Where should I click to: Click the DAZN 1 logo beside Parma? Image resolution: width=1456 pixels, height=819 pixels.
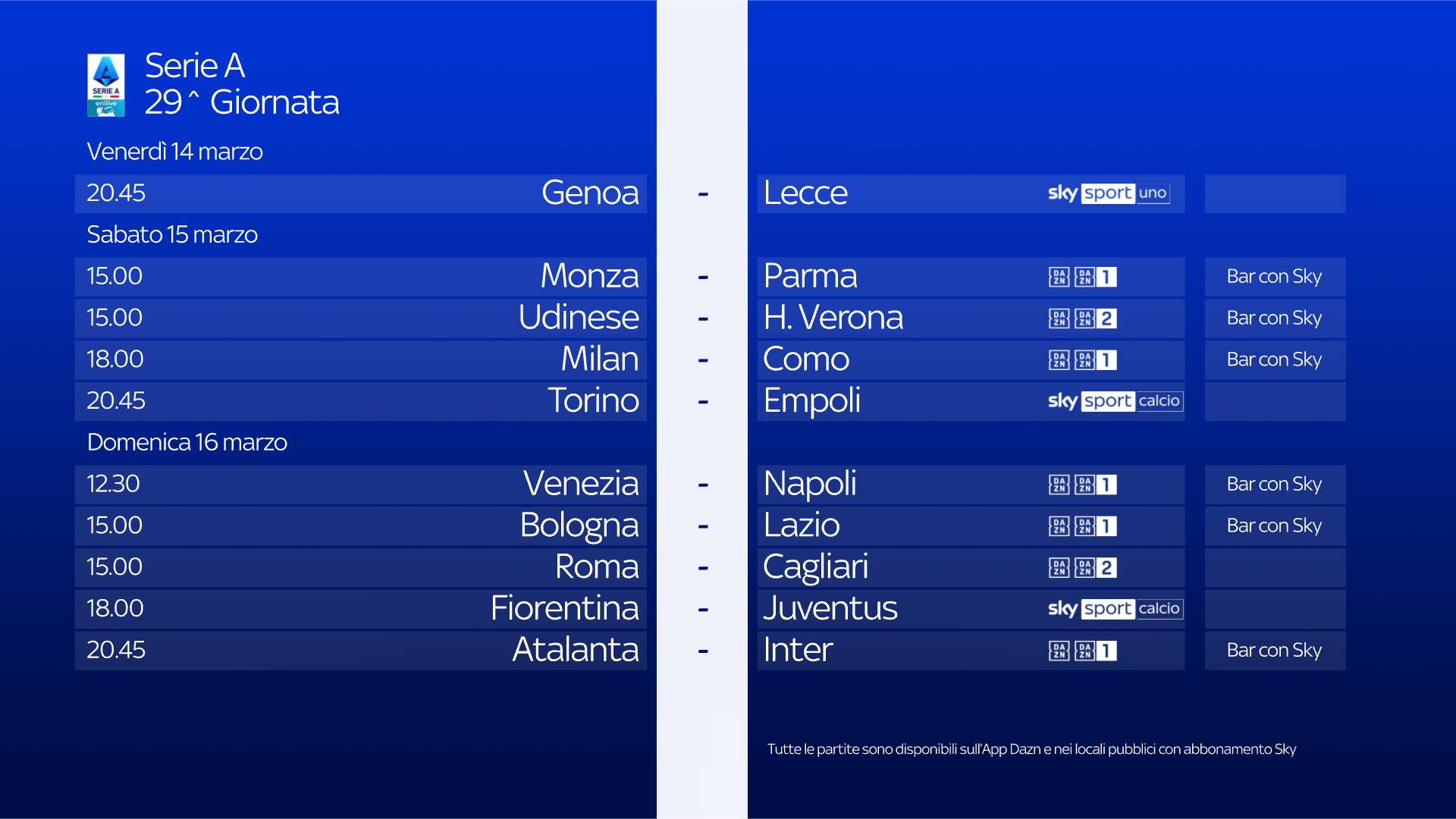(x=1095, y=277)
